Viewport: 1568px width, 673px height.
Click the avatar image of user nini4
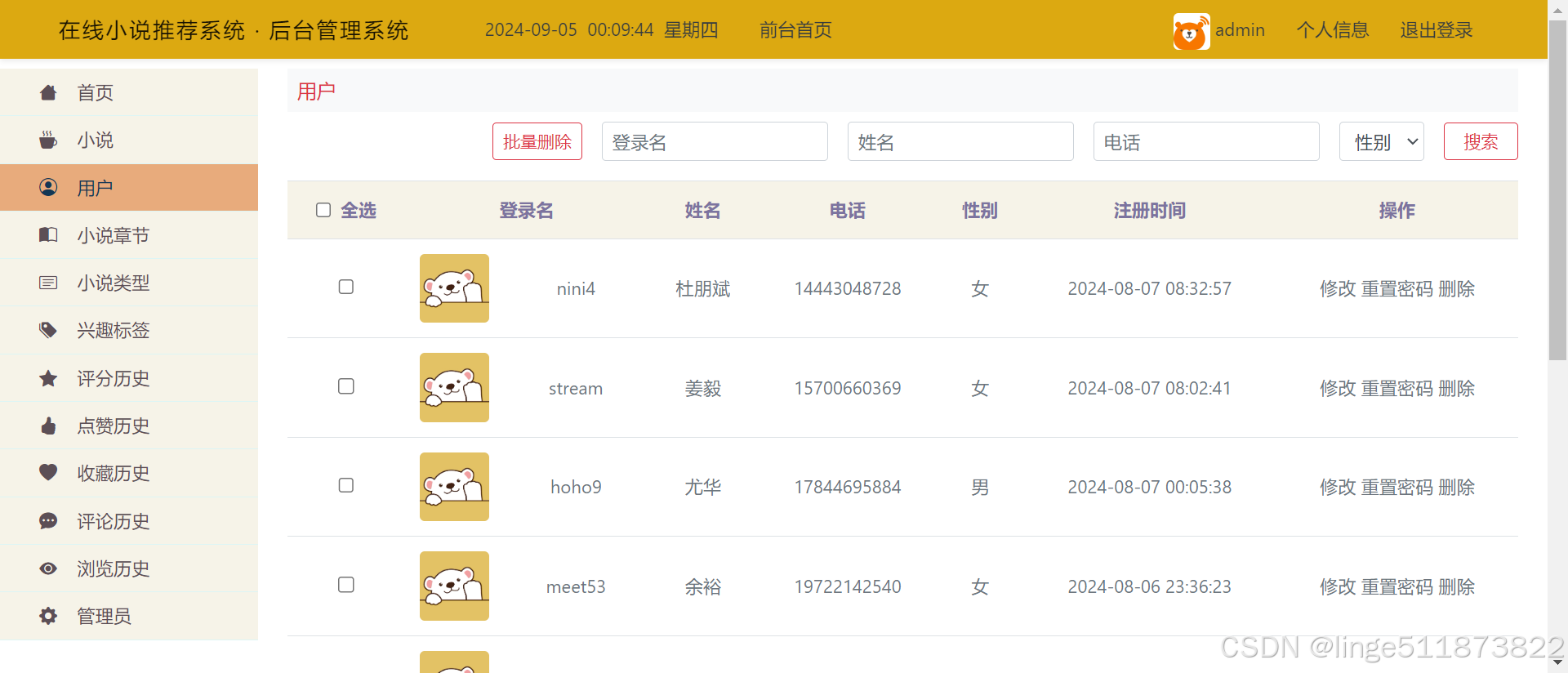(454, 288)
